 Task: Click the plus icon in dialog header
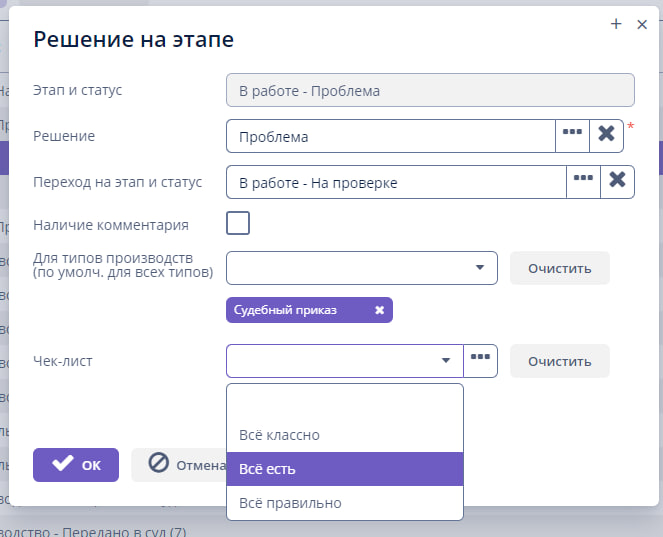pos(616,24)
